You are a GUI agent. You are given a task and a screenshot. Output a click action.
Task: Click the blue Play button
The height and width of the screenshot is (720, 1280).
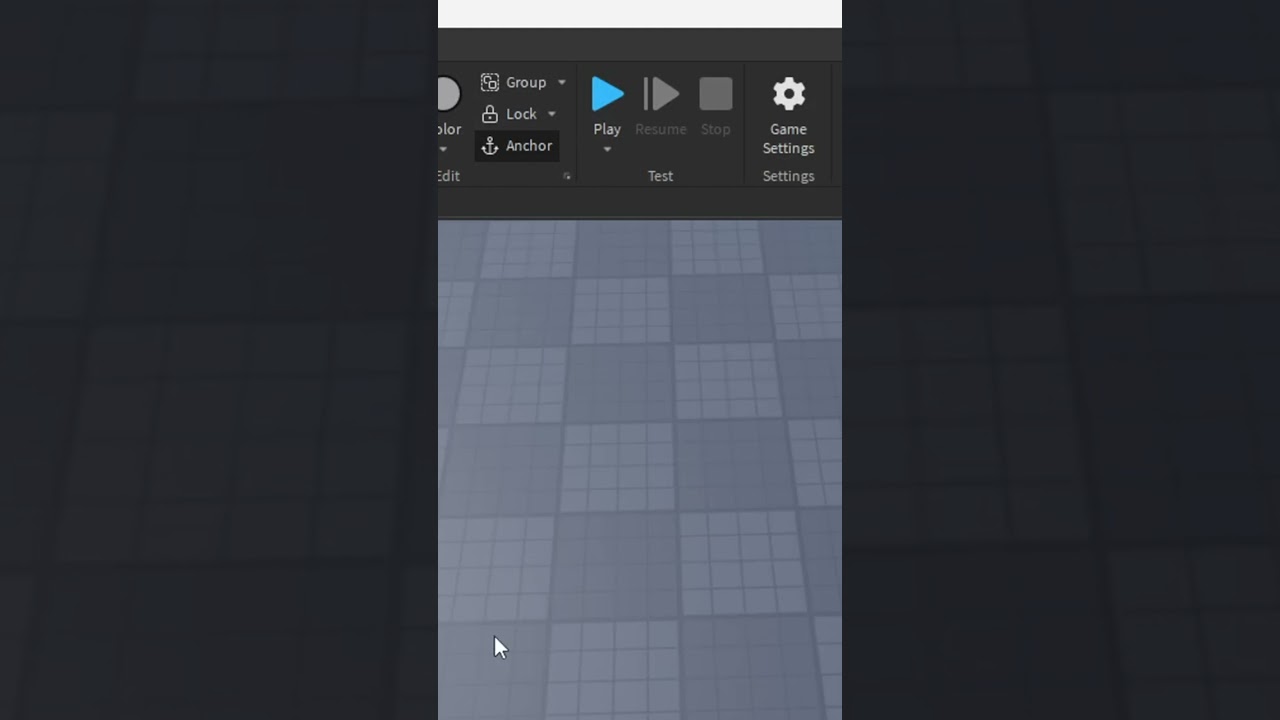607,94
